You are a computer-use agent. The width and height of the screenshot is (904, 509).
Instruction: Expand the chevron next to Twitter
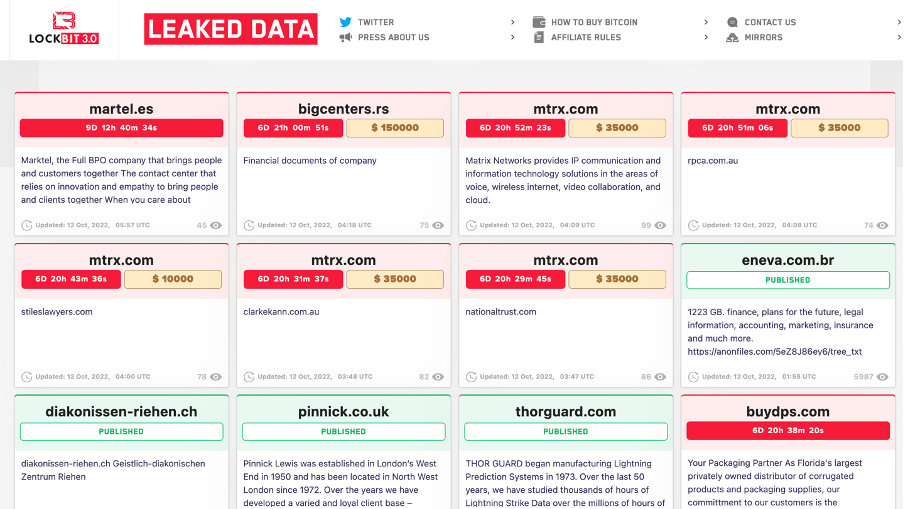513,22
